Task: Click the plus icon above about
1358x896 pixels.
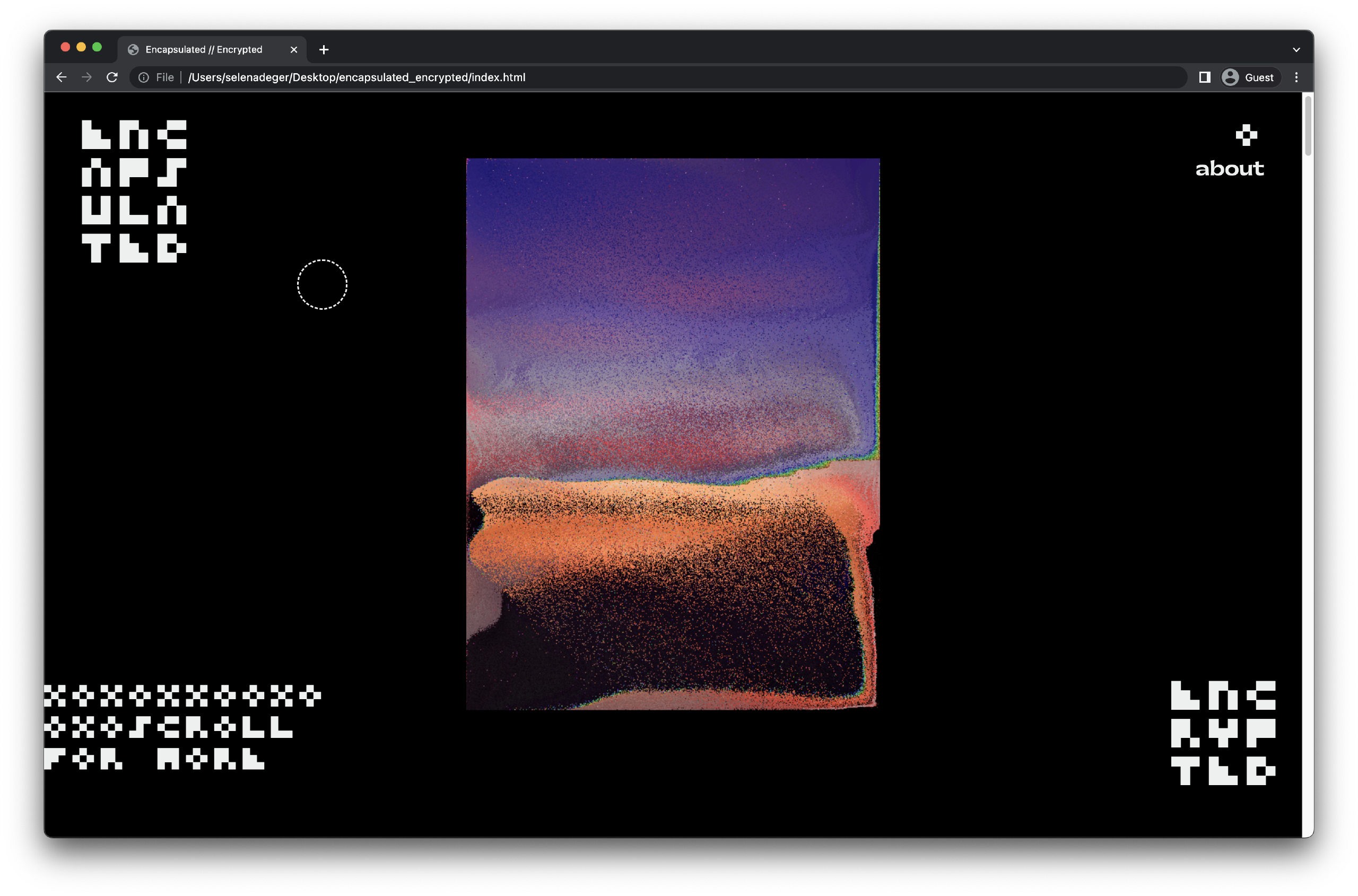Action: tap(1246, 135)
